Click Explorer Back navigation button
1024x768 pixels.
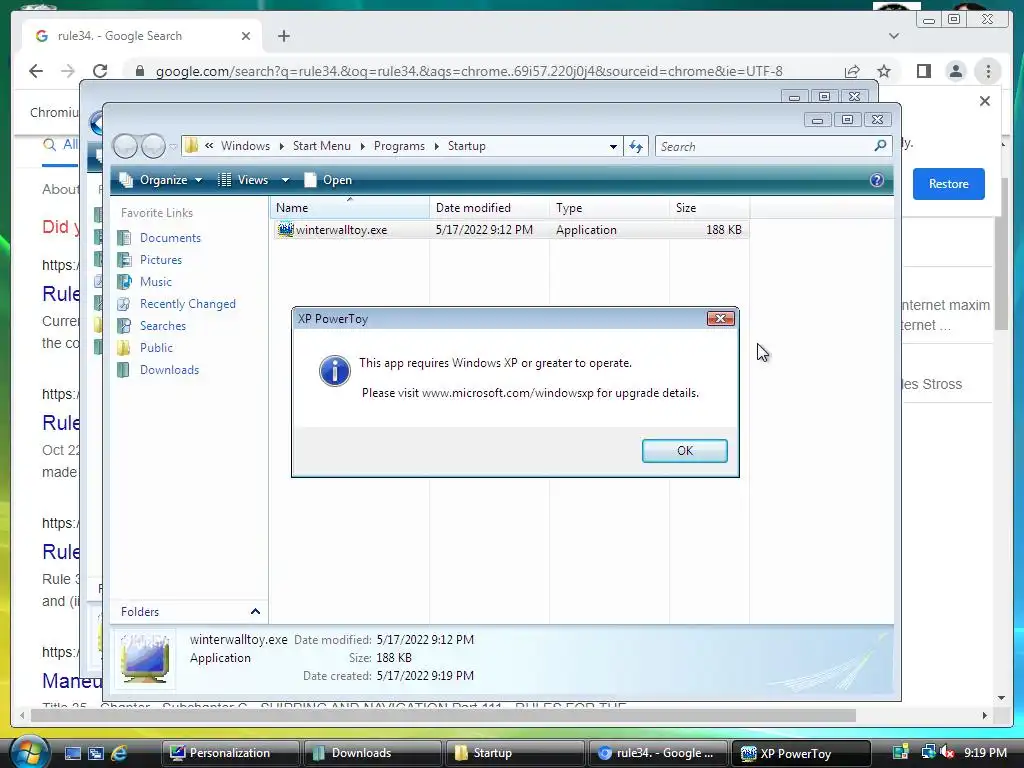[x=125, y=146]
